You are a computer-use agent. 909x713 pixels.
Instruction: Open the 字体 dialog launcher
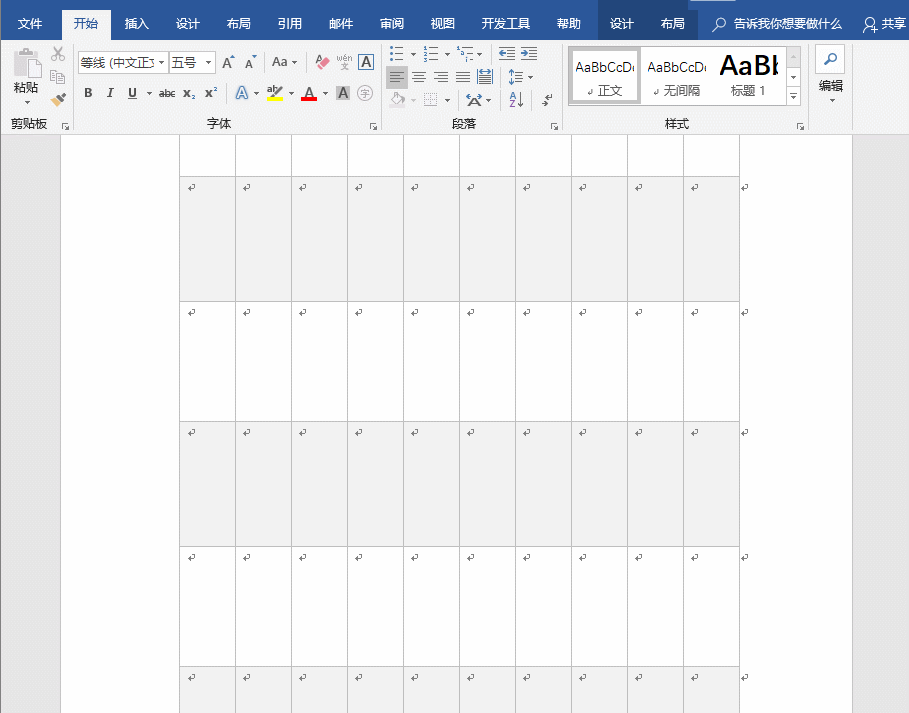[373, 126]
